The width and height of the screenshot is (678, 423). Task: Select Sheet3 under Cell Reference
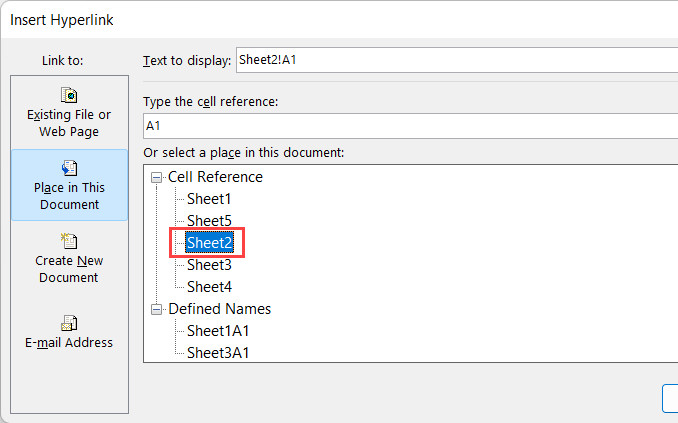pyautogui.click(x=209, y=265)
